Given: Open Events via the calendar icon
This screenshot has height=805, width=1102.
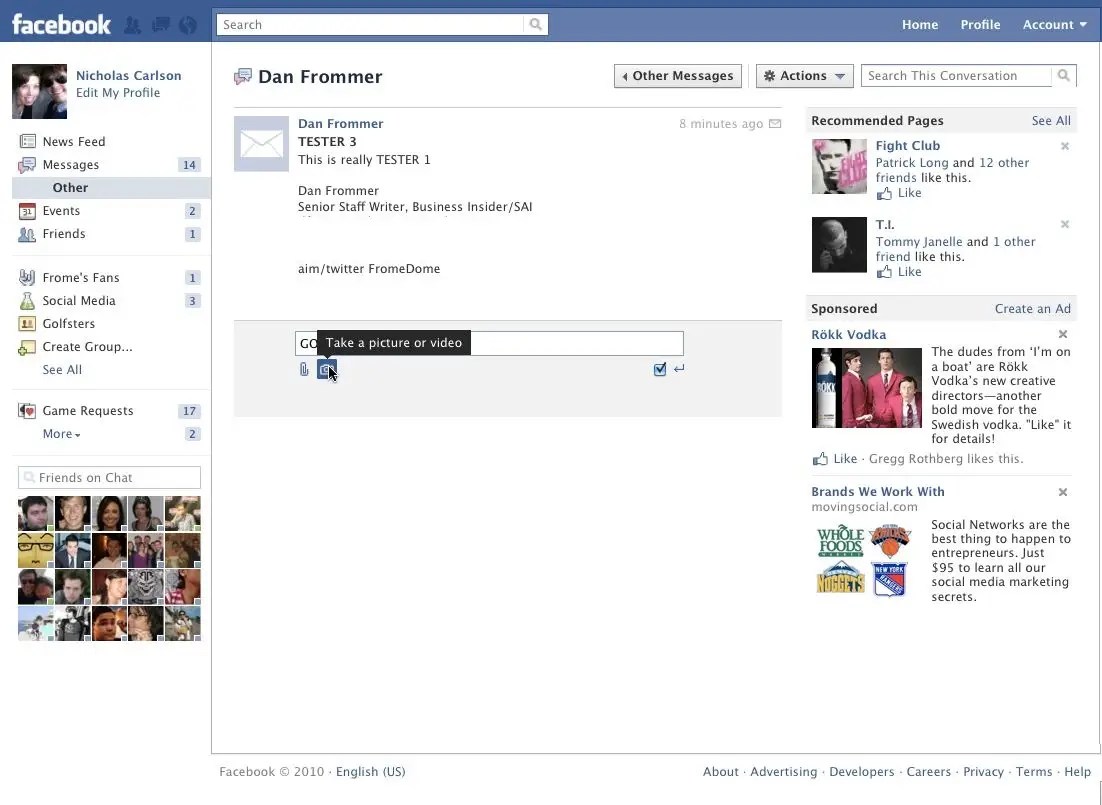Looking at the screenshot, I should point(29,211).
